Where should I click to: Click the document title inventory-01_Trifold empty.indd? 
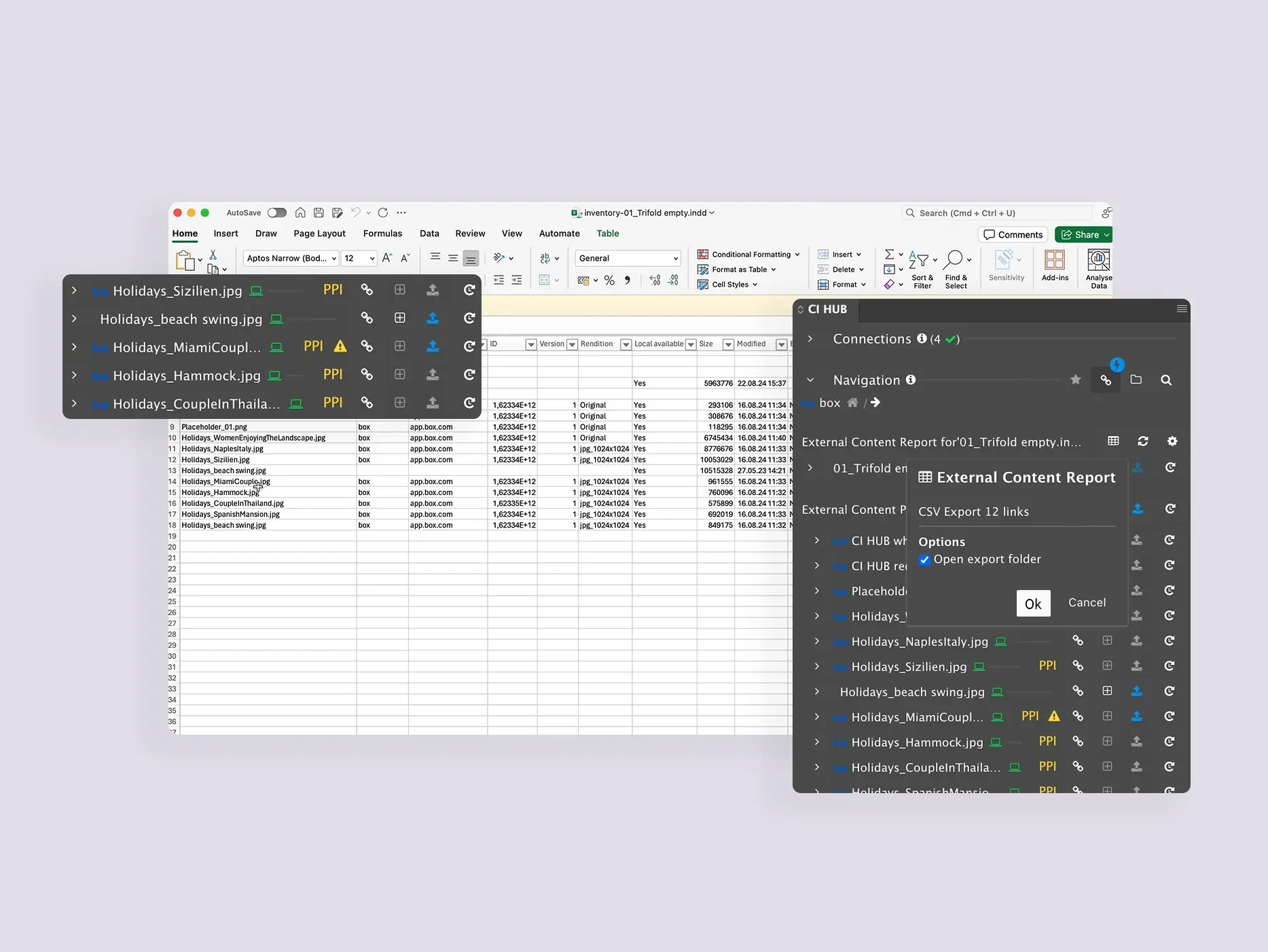pyautogui.click(x=645, y=213)
